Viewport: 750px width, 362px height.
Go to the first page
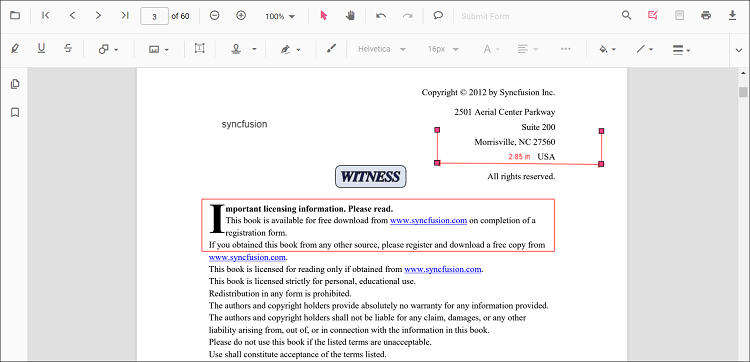46,16
